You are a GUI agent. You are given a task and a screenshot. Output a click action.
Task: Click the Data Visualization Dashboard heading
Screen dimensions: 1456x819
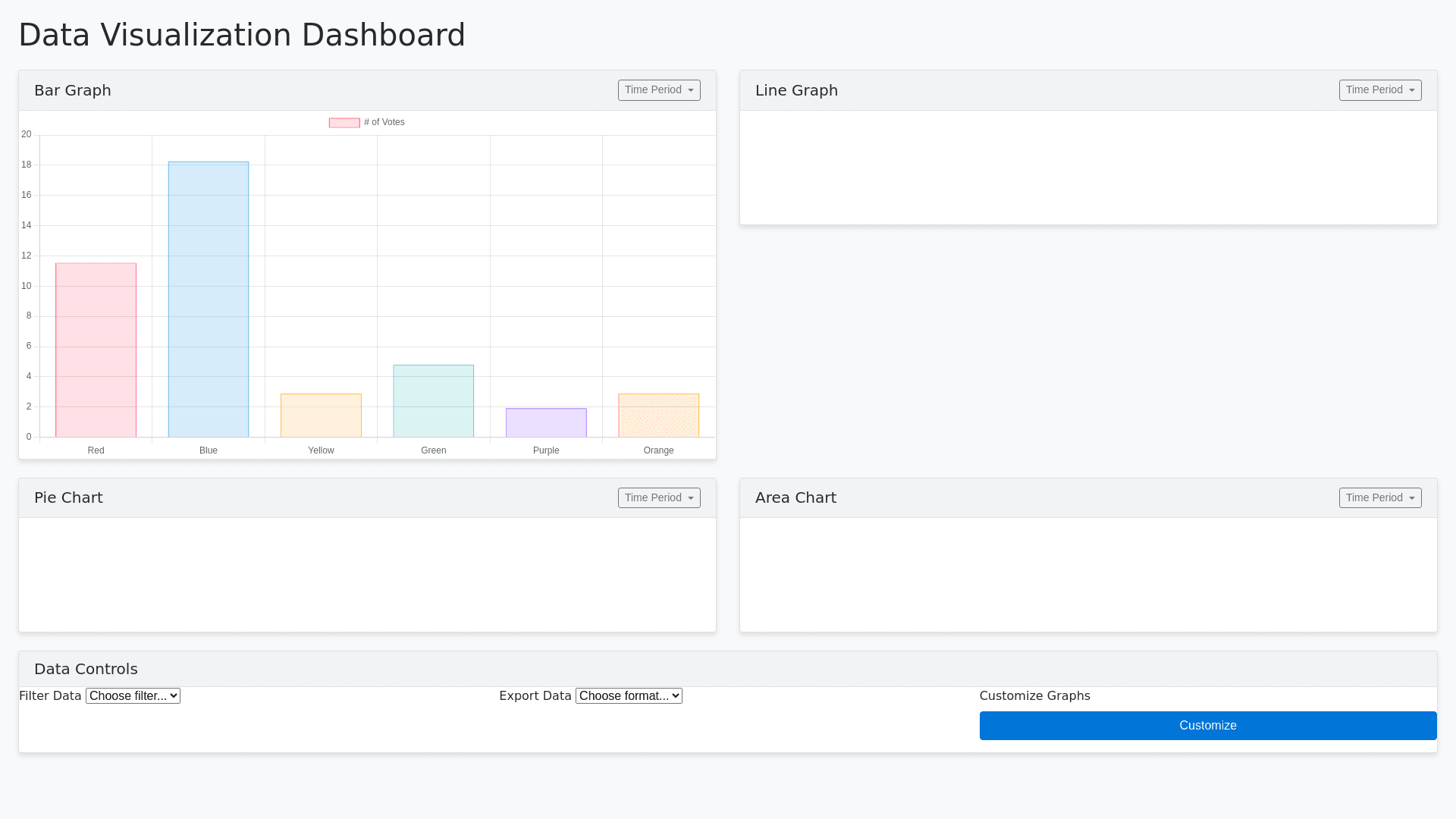(x=242, y=35)
